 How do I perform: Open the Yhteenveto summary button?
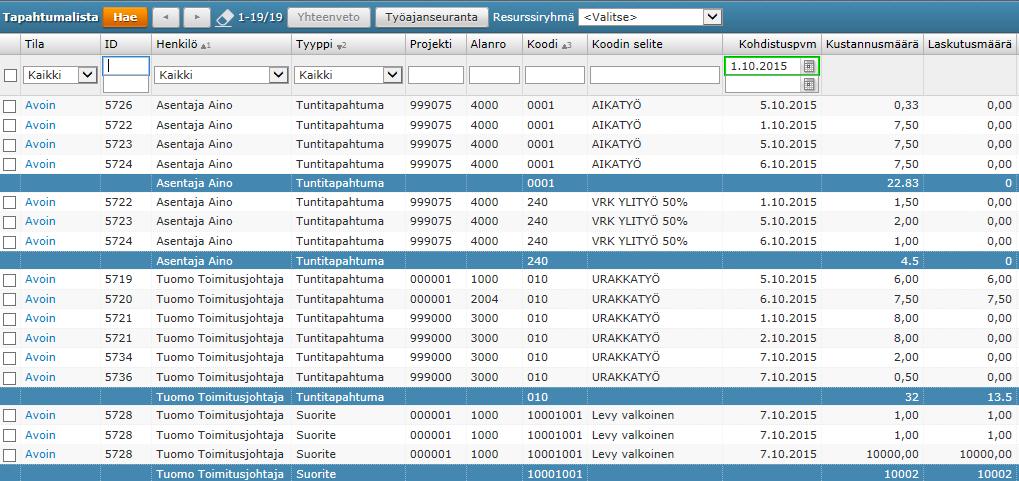[x=329, y=18]
